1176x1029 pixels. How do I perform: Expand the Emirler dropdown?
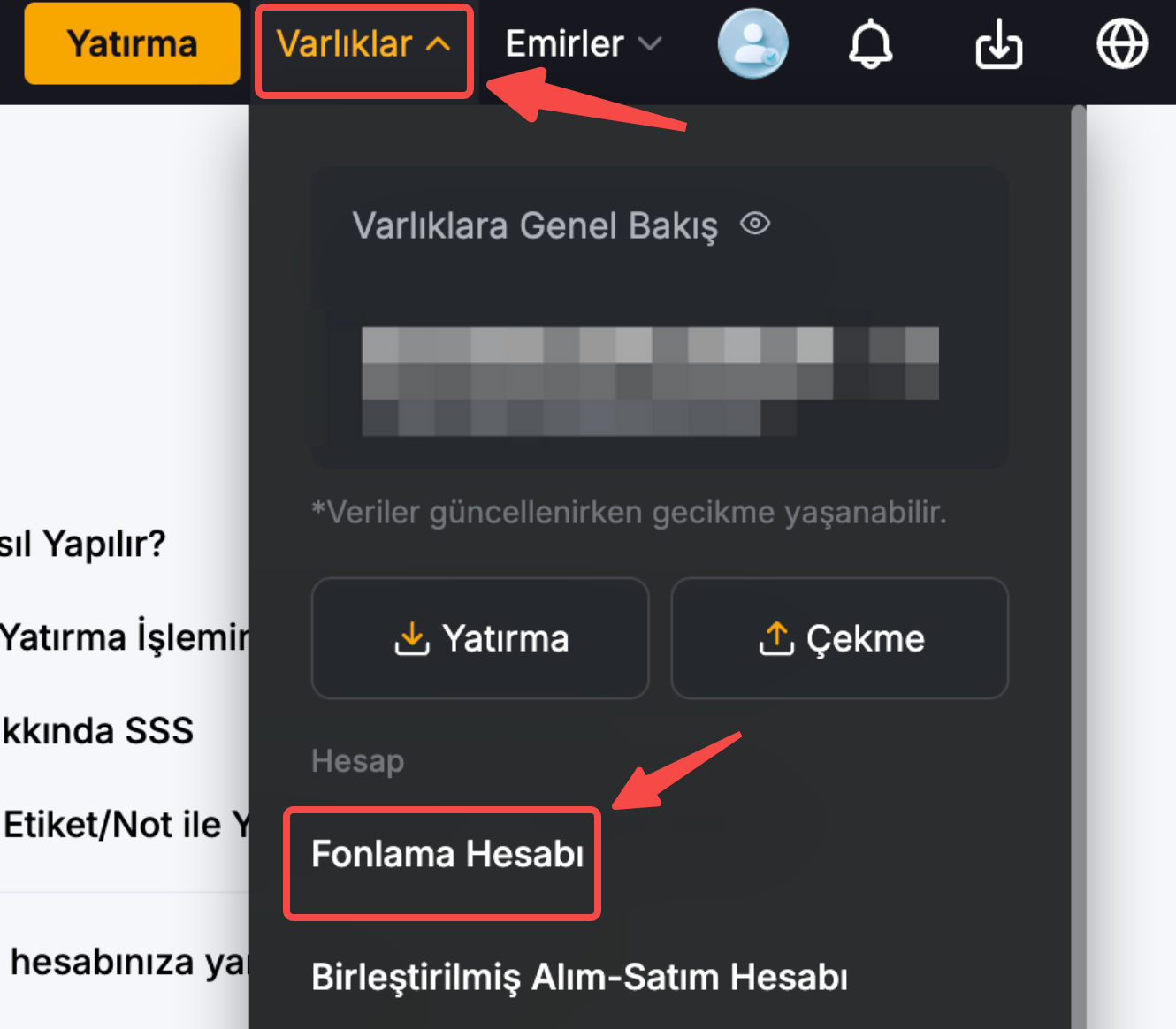coord(564,44)
